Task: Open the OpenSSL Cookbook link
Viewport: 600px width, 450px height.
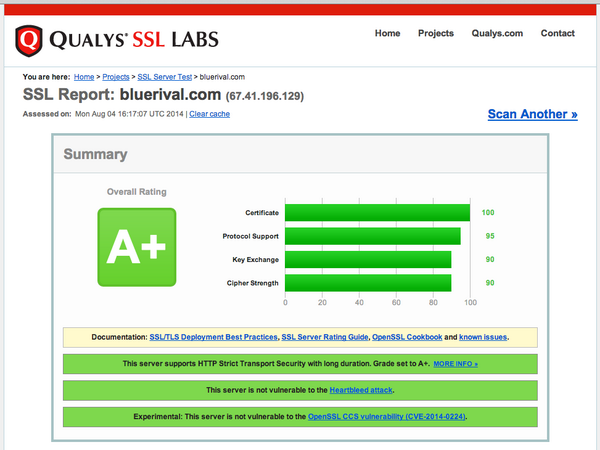Action: click(407, 337)
